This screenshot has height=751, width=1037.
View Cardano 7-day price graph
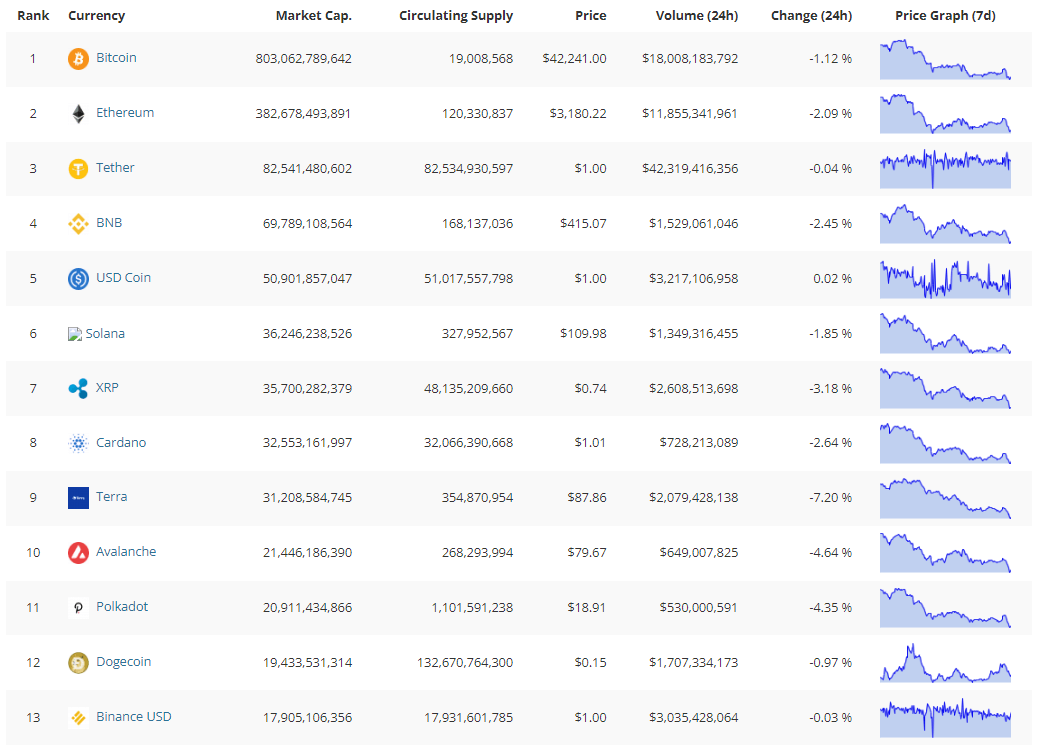[x=945, y=443]
